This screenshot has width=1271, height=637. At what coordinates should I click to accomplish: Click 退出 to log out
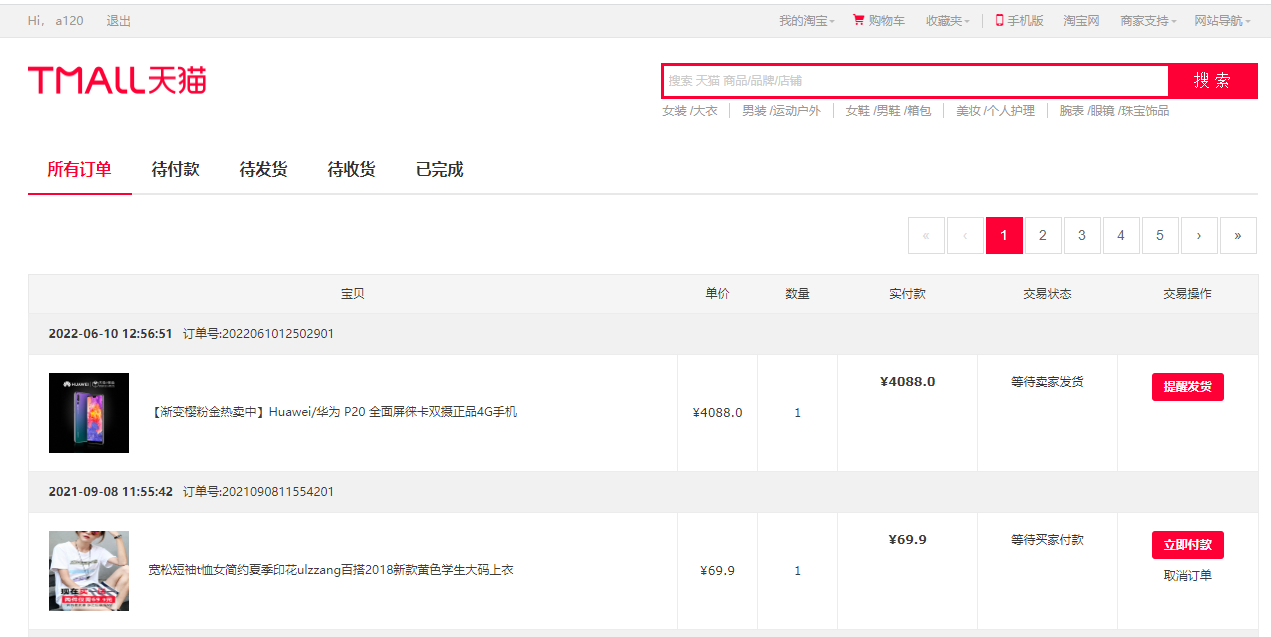[118, 21]
